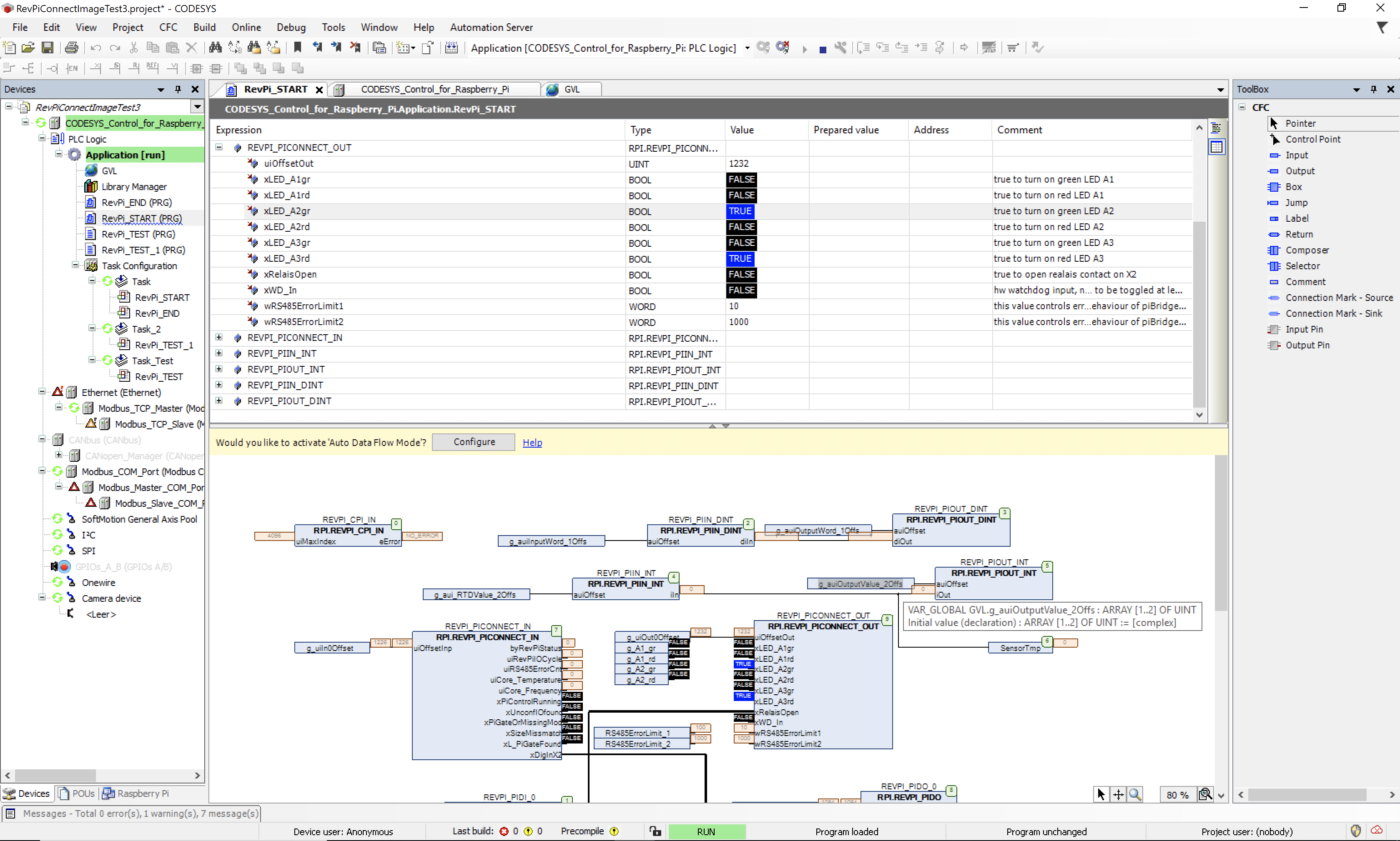The image size is (1400, 841).
Task: Click the wrench and hammer tools icon
Action: coord(841,48)
